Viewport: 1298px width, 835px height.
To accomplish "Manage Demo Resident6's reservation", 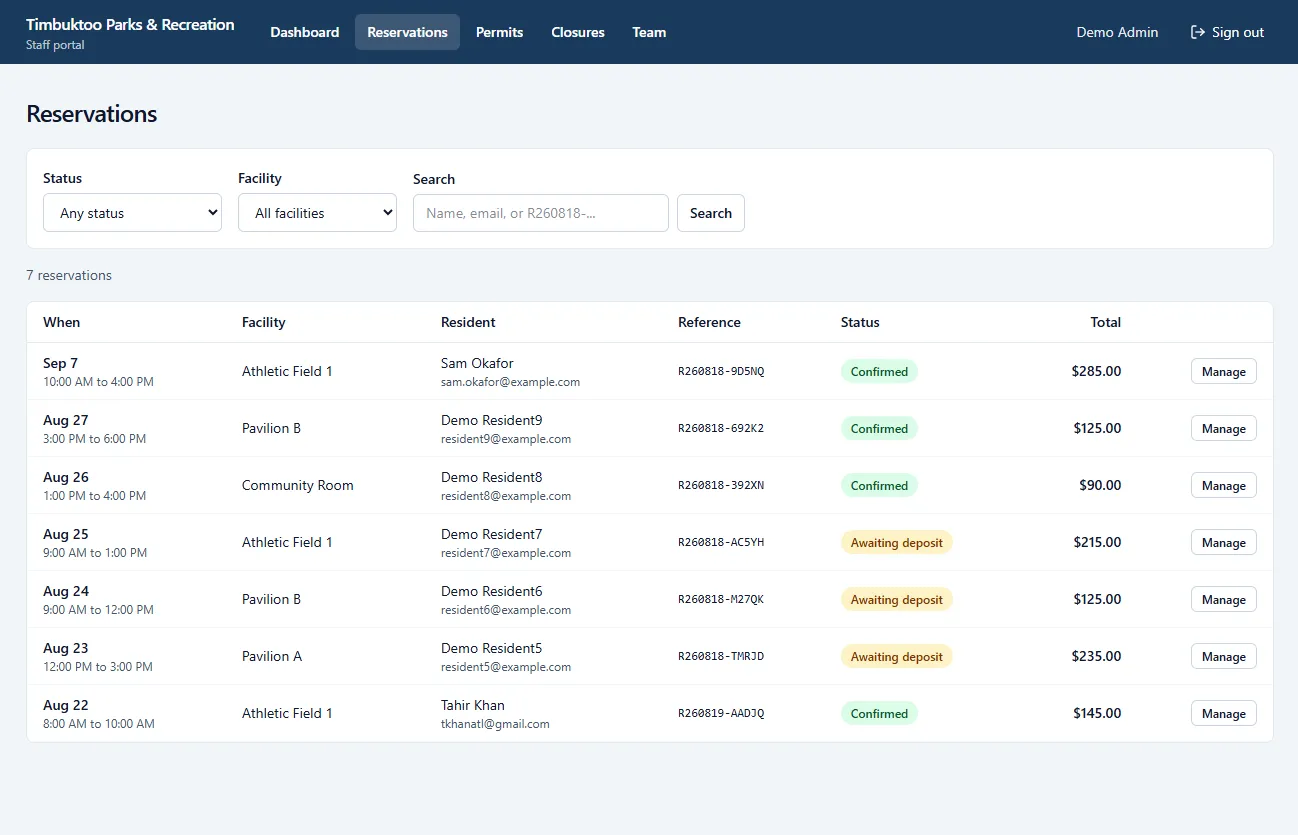I will [x=1223, y=599].
